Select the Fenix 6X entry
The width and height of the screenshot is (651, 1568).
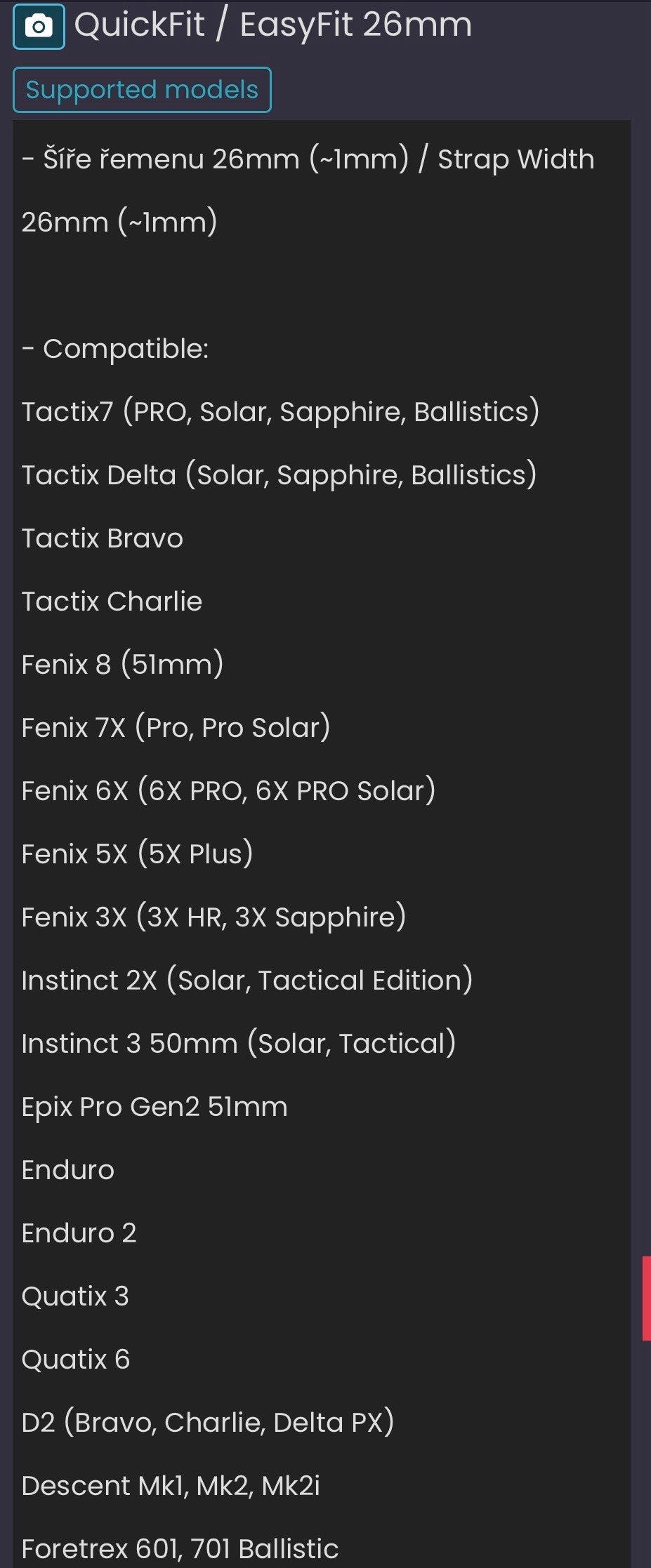click(228, 791)
